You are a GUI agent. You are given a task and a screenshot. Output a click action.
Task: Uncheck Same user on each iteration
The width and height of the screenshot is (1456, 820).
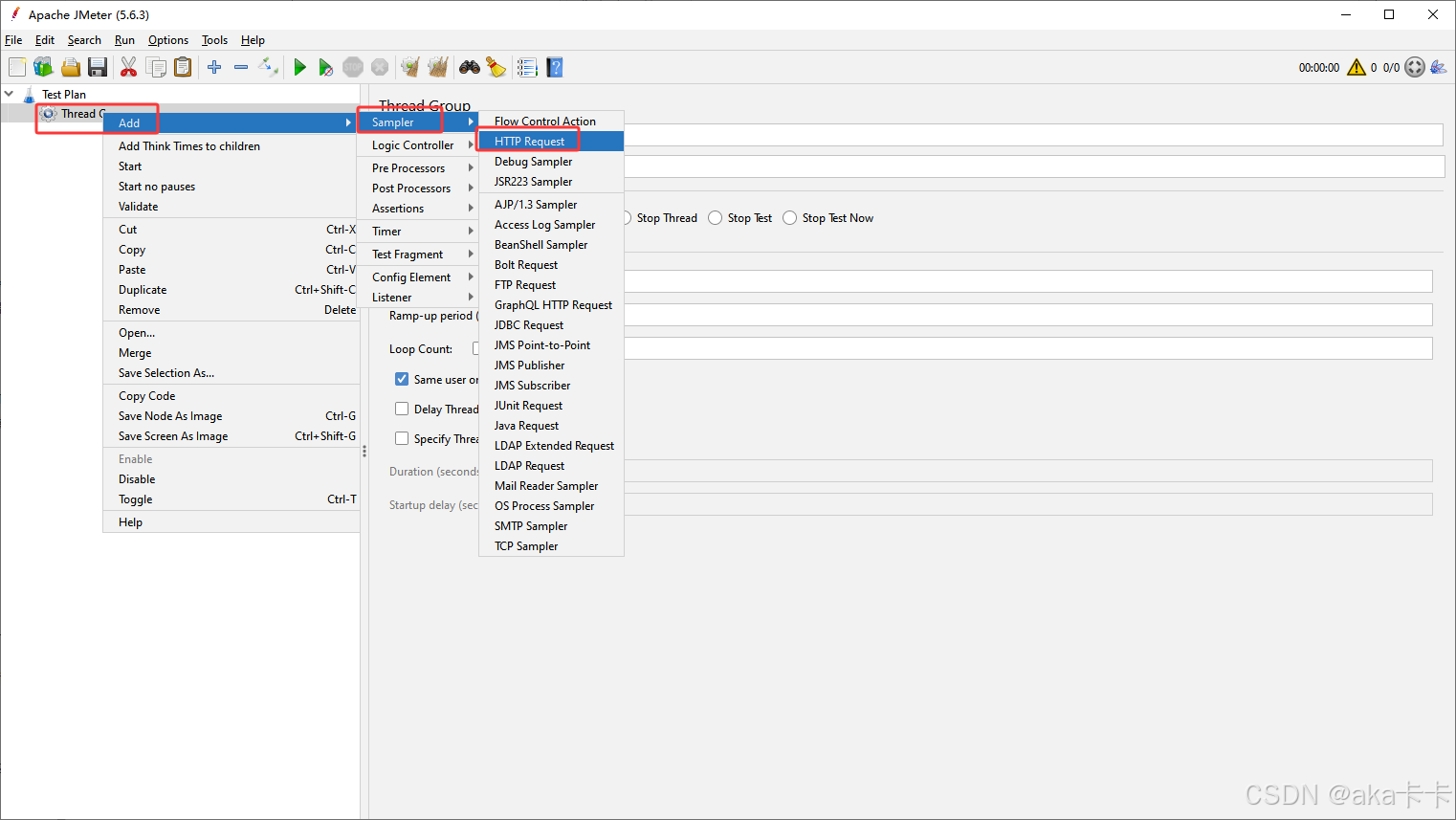click(402, 379)
